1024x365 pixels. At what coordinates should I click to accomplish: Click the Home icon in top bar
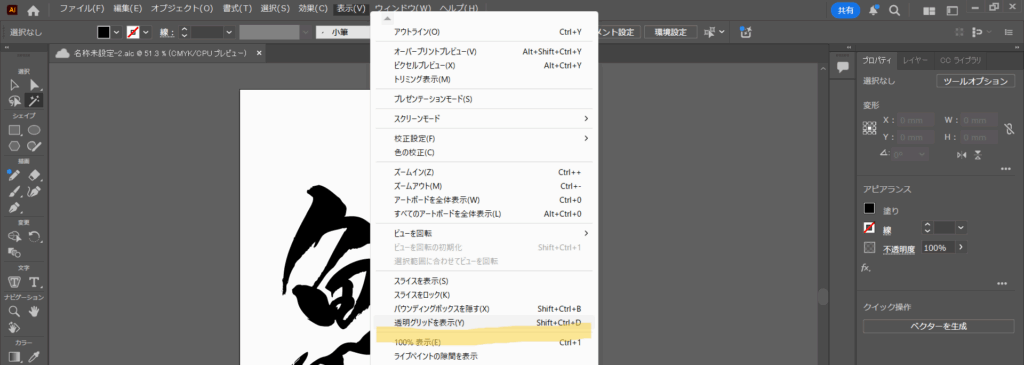click(x=33, y=10)
